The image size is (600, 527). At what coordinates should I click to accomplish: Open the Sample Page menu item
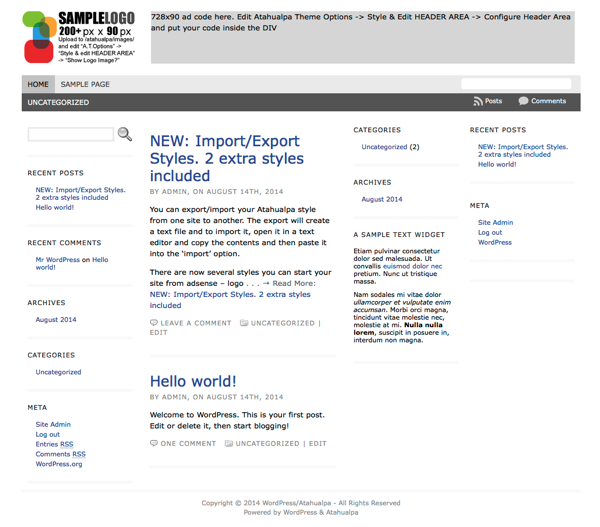[x=85, y=85]
